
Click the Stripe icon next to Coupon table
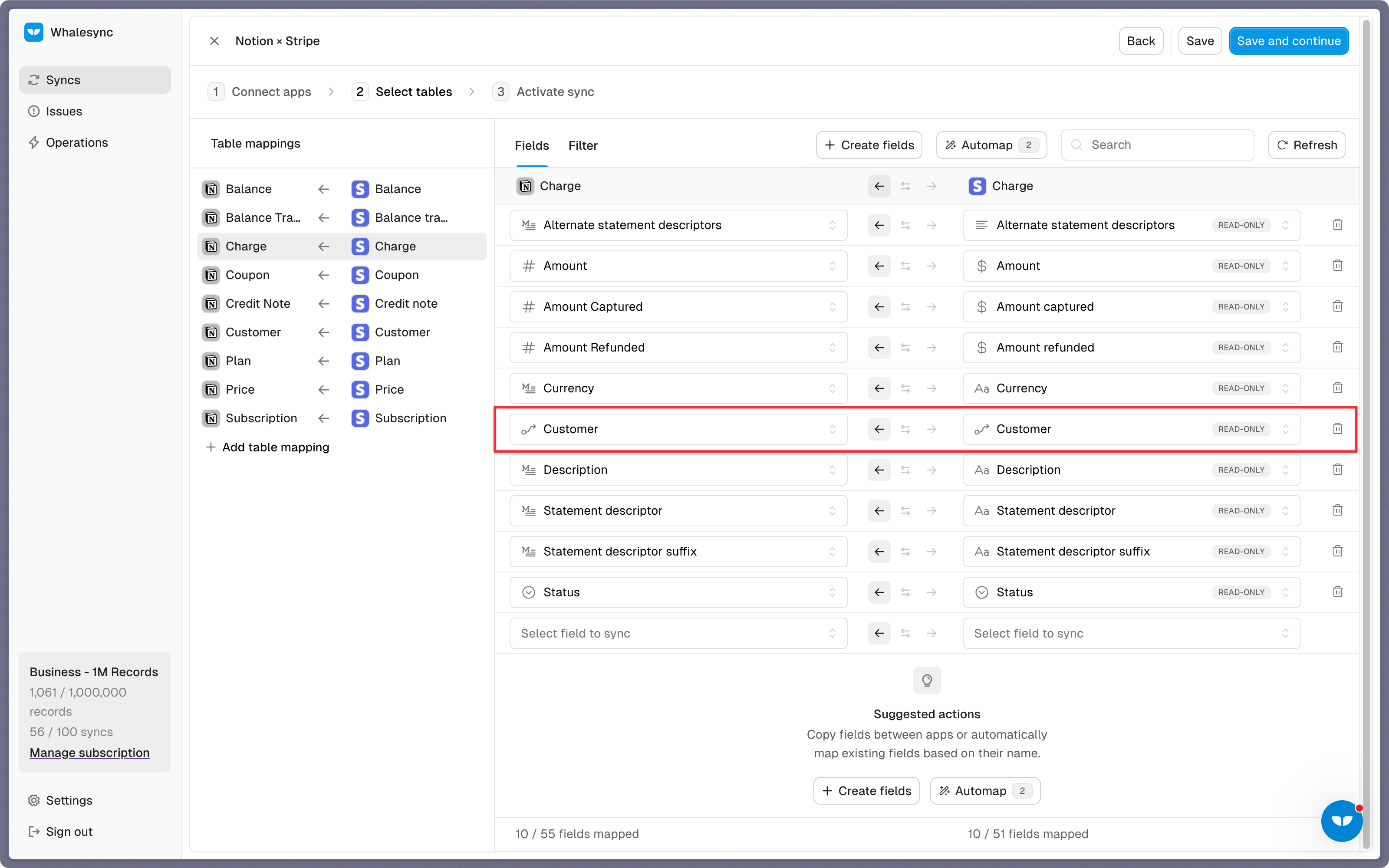[360, 275]
